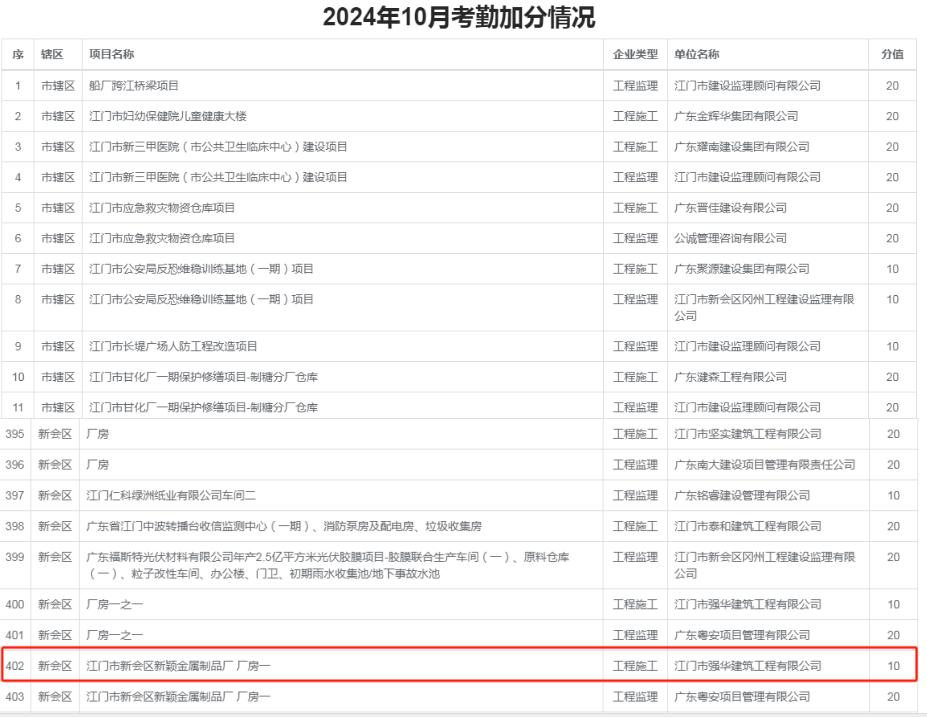Click 广东聚源建设集团有限公司 company cell
The height and width of the screenshot is (717, 927).
(741, 269)
